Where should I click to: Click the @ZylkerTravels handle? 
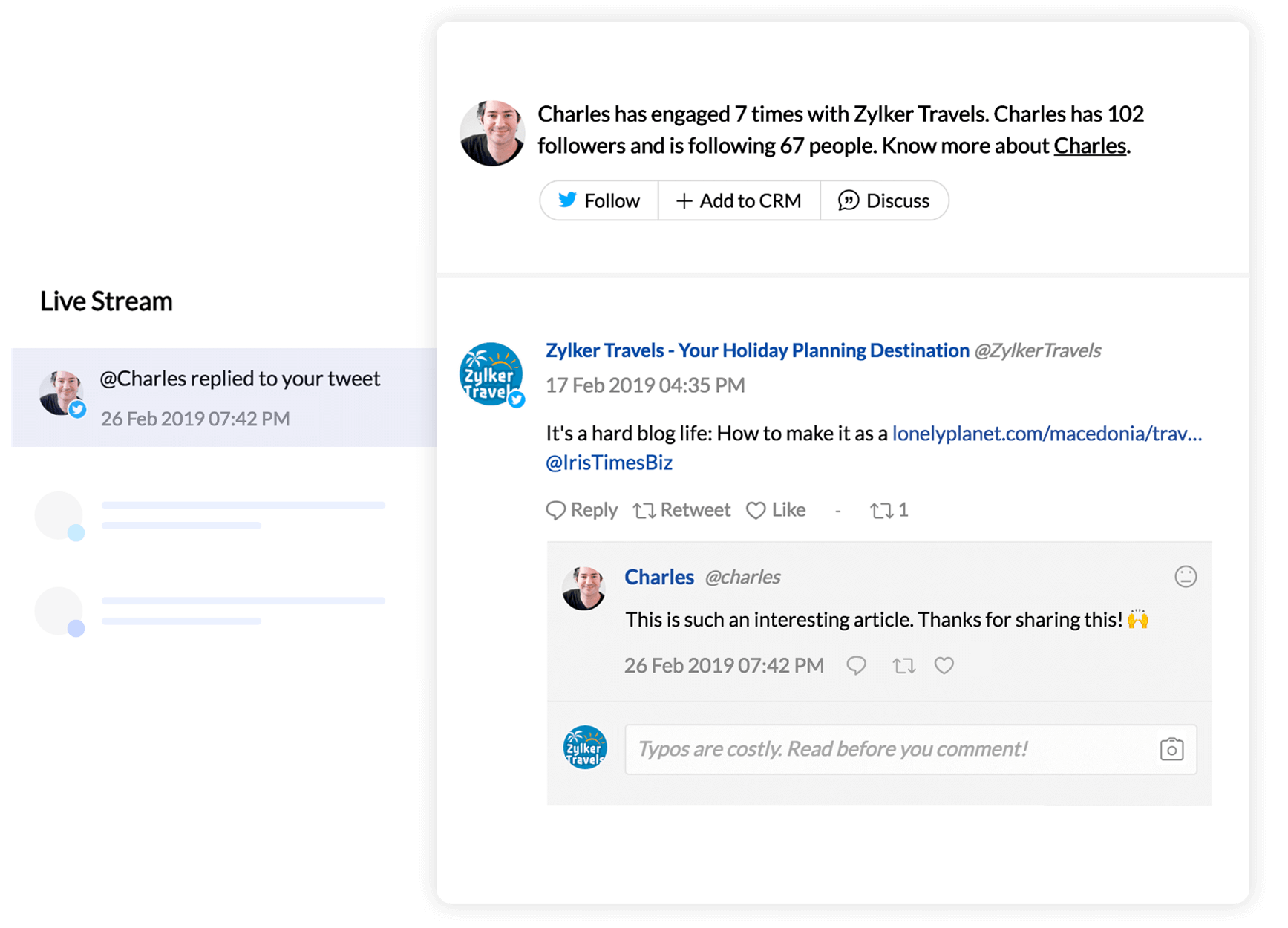pos(1038,350)
